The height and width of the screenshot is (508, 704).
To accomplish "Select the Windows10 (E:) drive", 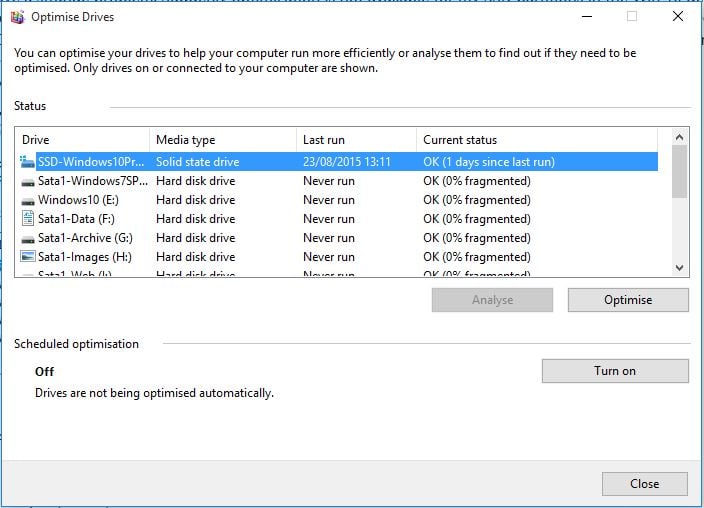I will pyautogui.click(x=339, y=200).
